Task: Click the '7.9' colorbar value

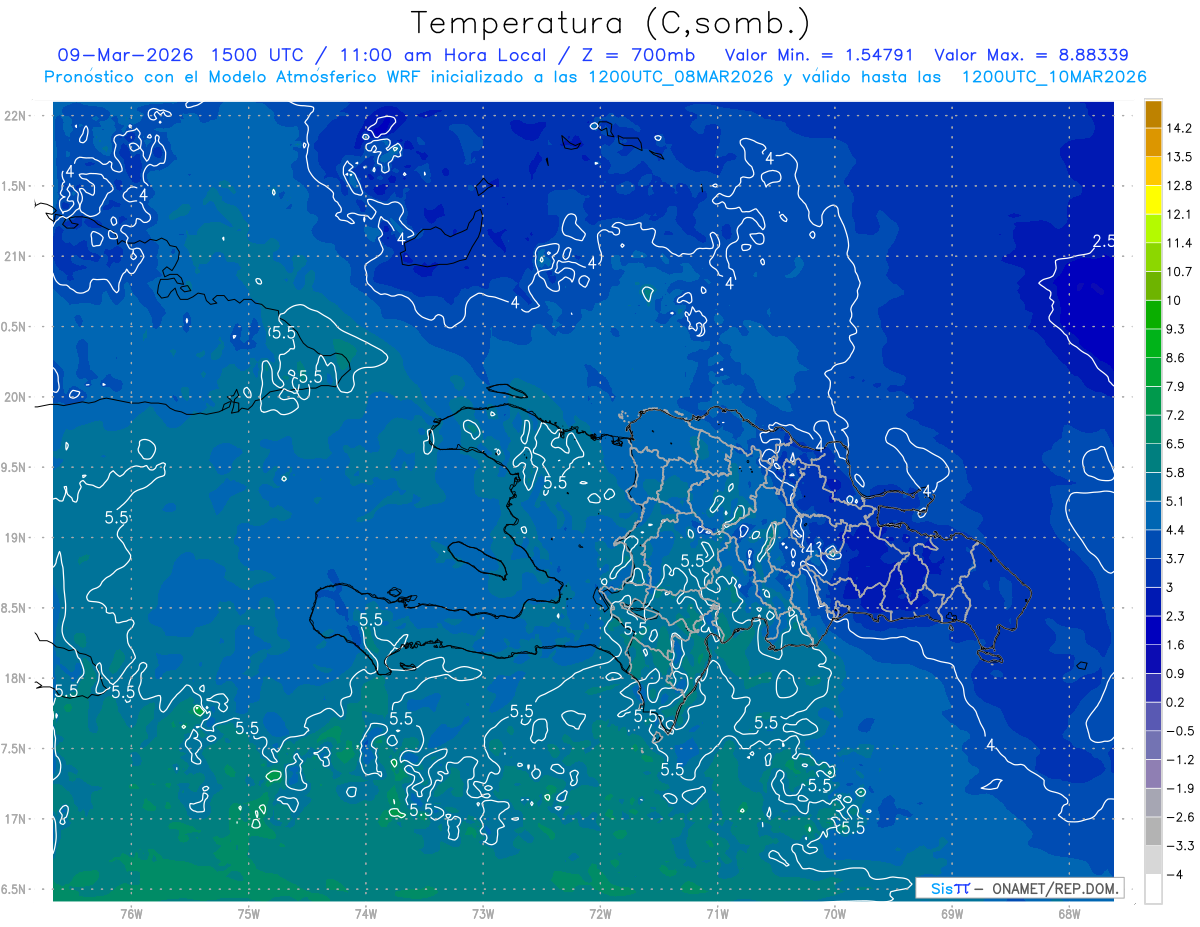Action: click(x=1176, y=386)
